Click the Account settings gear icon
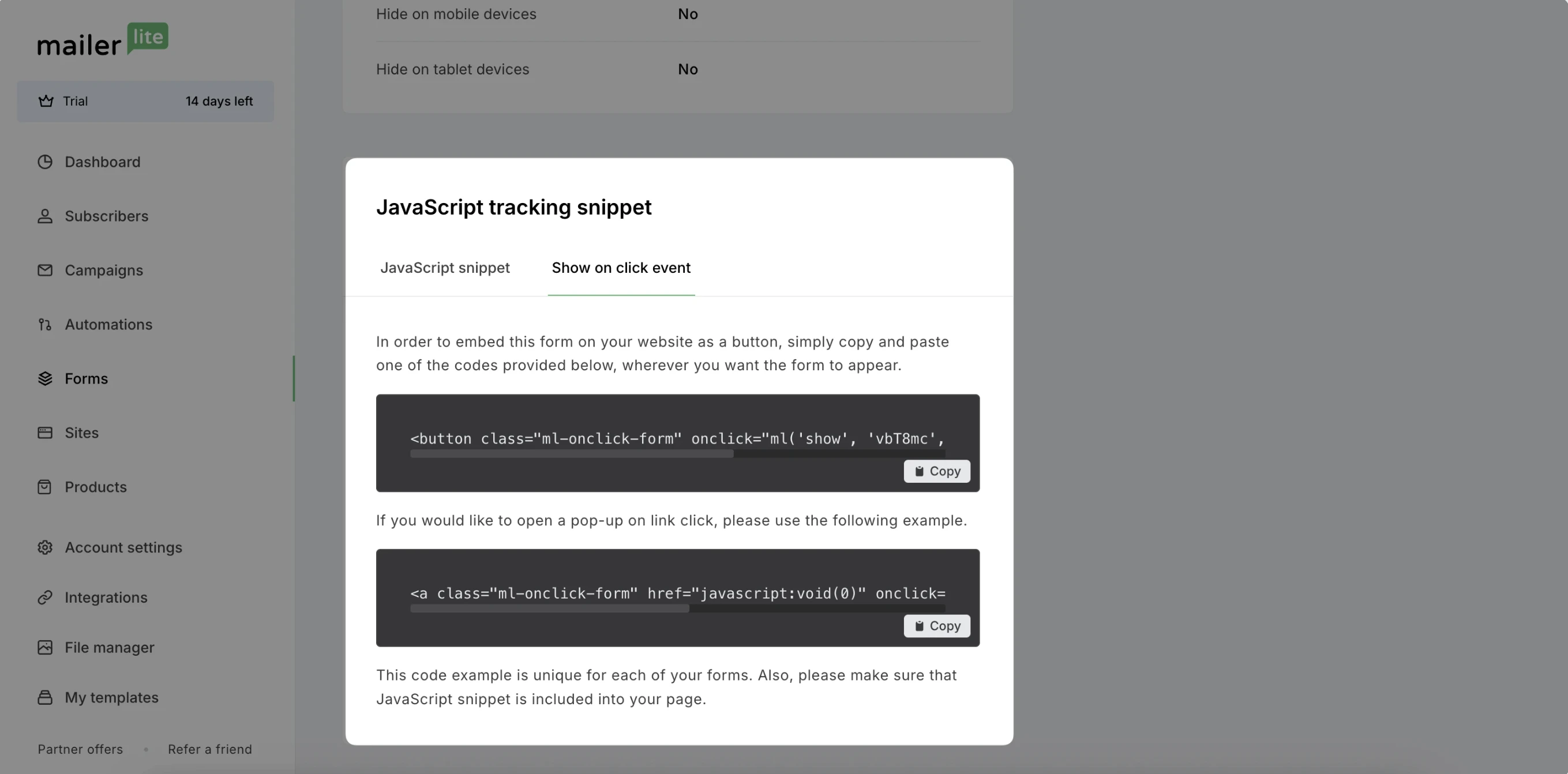 tap(45, 547)
